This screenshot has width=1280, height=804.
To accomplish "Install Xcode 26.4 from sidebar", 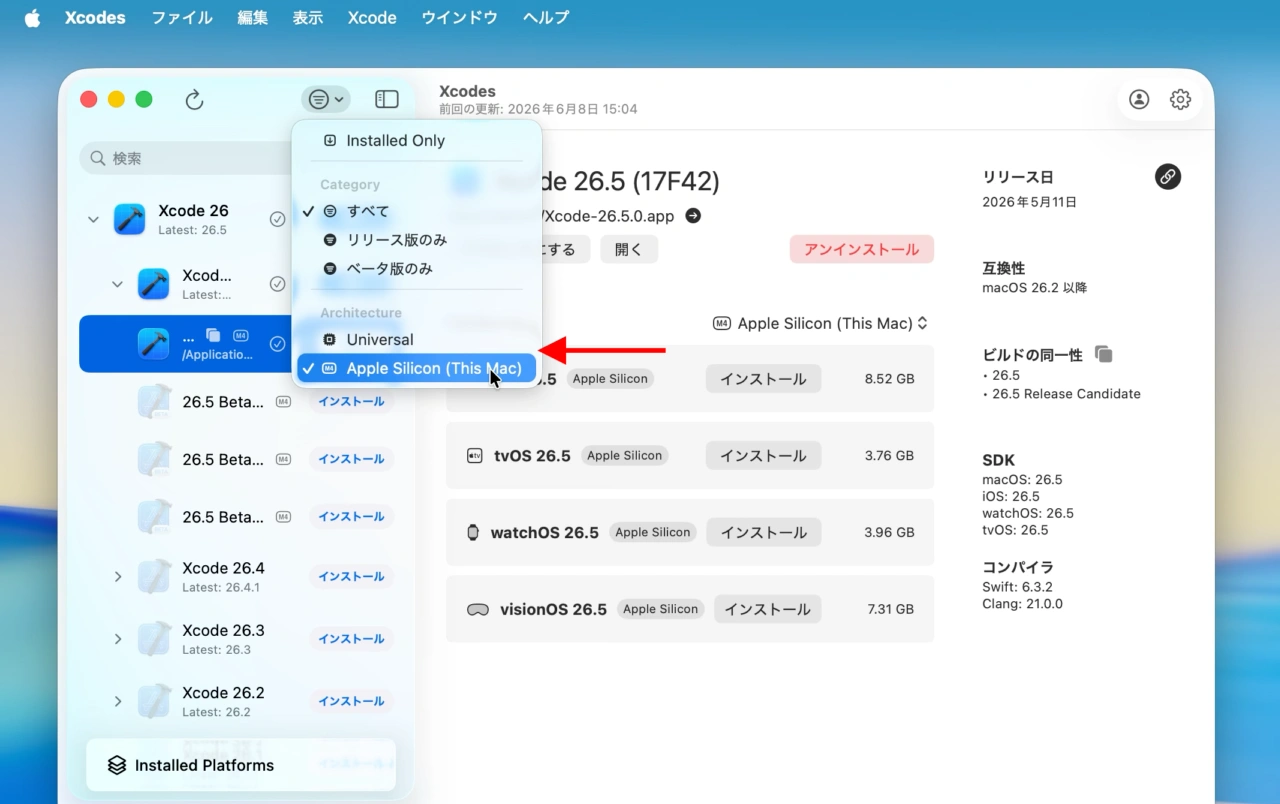I will pos(352,577).
